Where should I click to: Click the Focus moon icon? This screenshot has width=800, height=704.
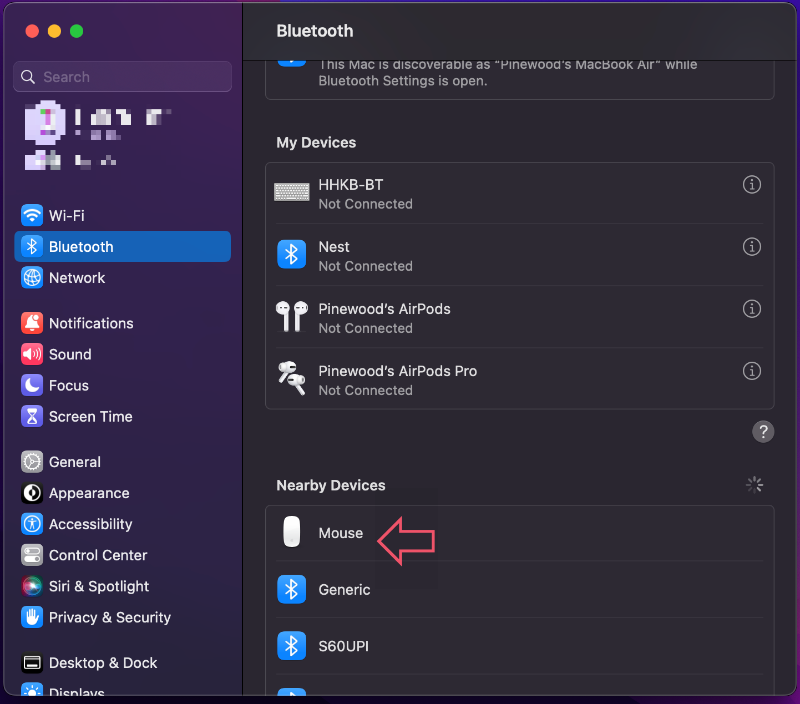coord(32,385)
